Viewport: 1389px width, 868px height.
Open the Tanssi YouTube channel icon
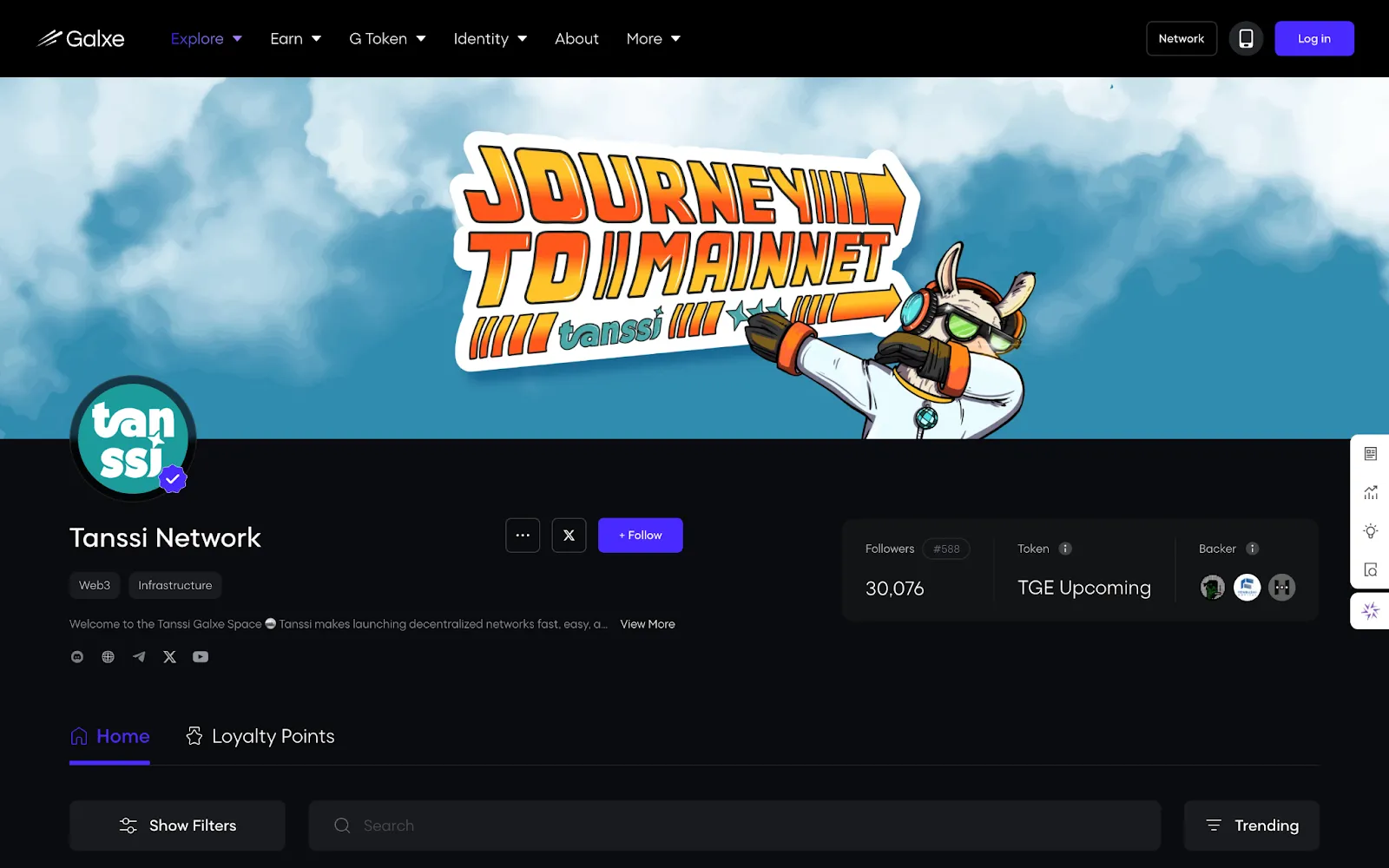point(201,657)
